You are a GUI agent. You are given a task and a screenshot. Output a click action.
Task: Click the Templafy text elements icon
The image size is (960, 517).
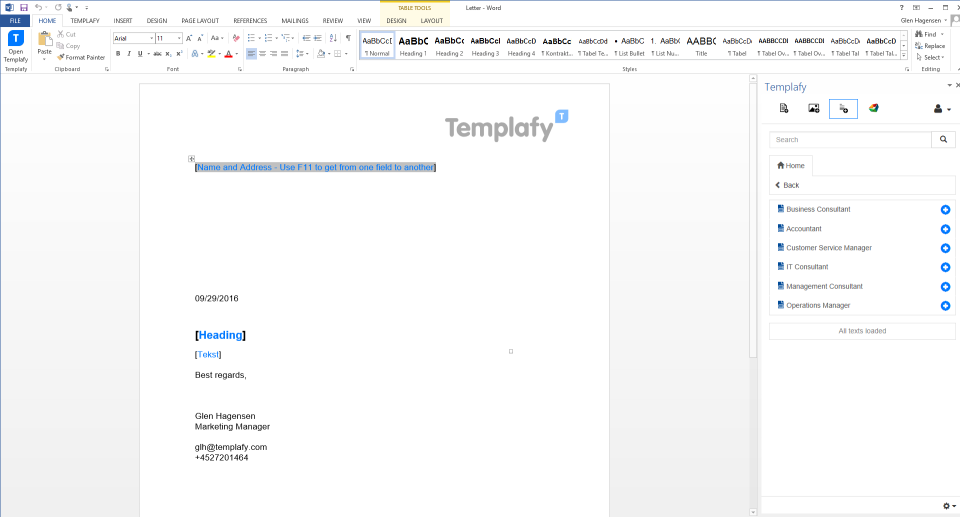click(x=843, y=108)
